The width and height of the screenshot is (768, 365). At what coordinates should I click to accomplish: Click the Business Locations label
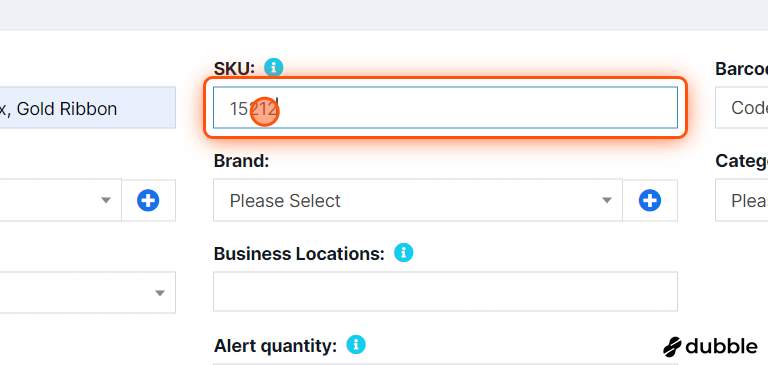click(x=299, y=253)
